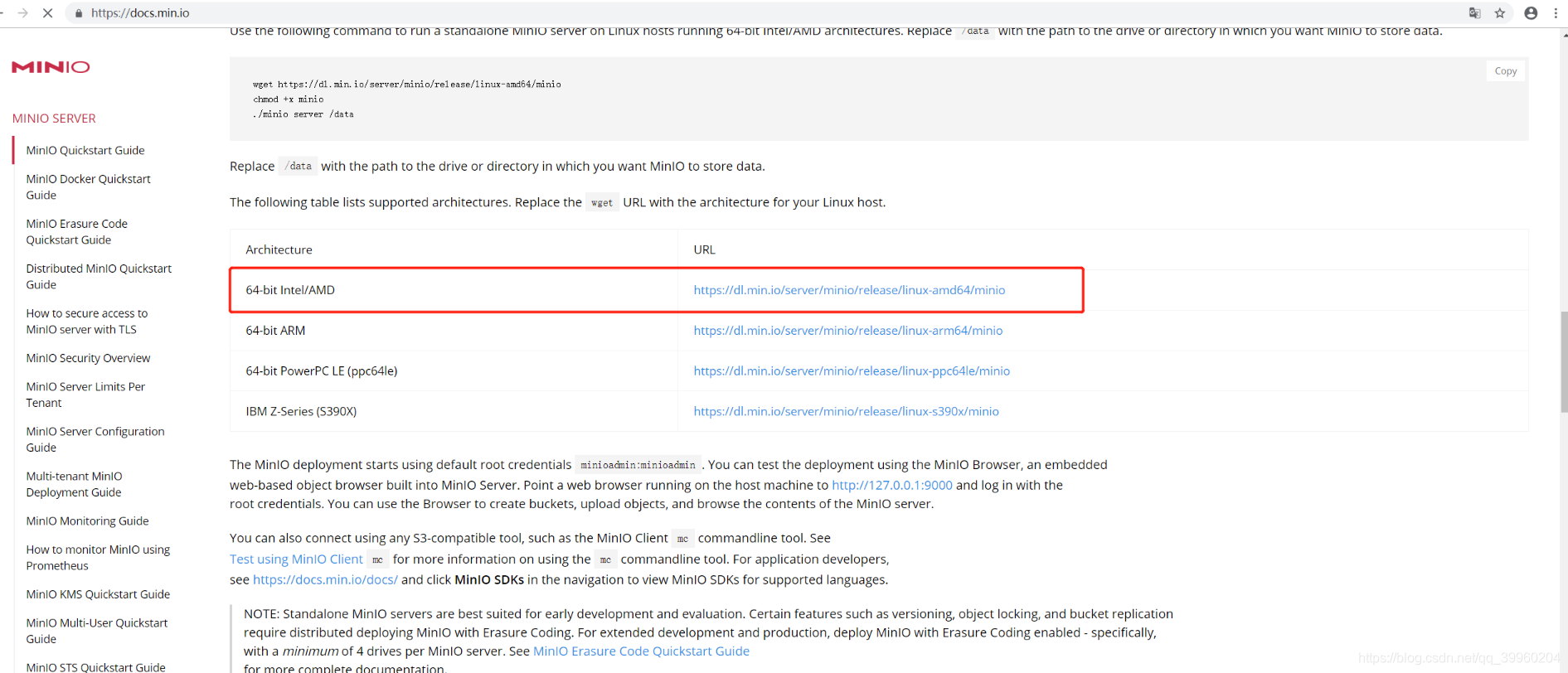Screen dimensions: 1568x673
Task: Open MinIO Server Limits Per Tenant
Action: (85, 395)
